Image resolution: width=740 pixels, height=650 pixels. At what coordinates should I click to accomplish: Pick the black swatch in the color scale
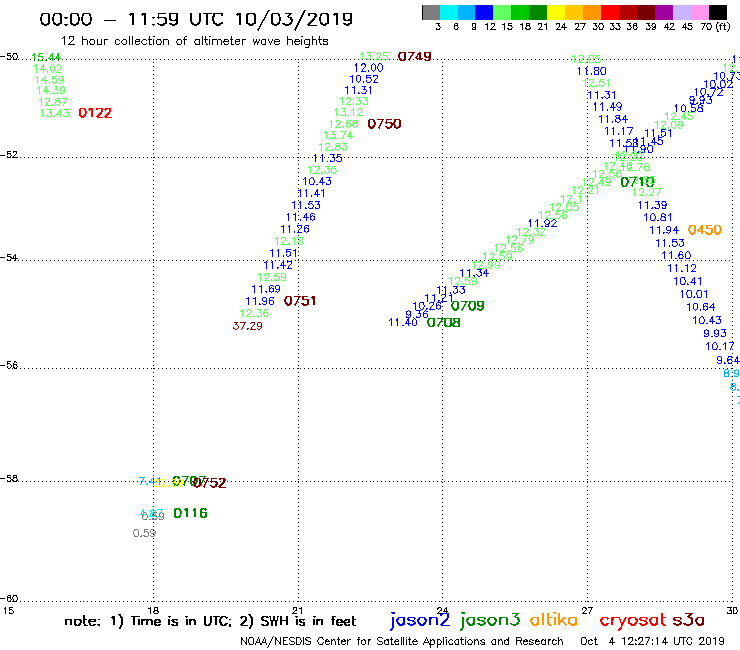coord(718,12)
